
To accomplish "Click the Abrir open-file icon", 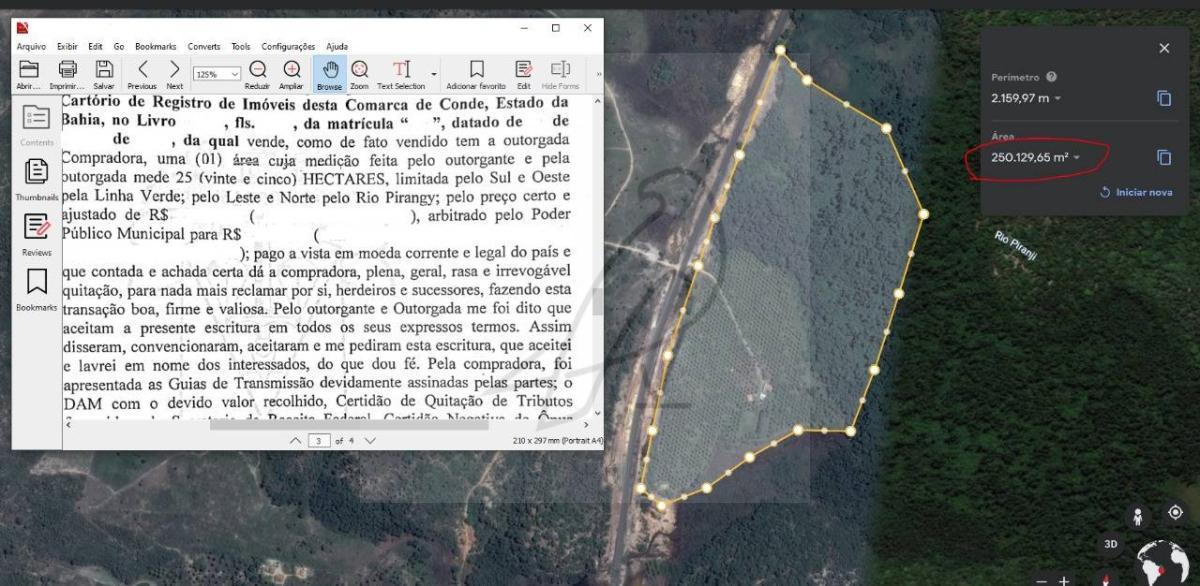I will pos(29,70).
